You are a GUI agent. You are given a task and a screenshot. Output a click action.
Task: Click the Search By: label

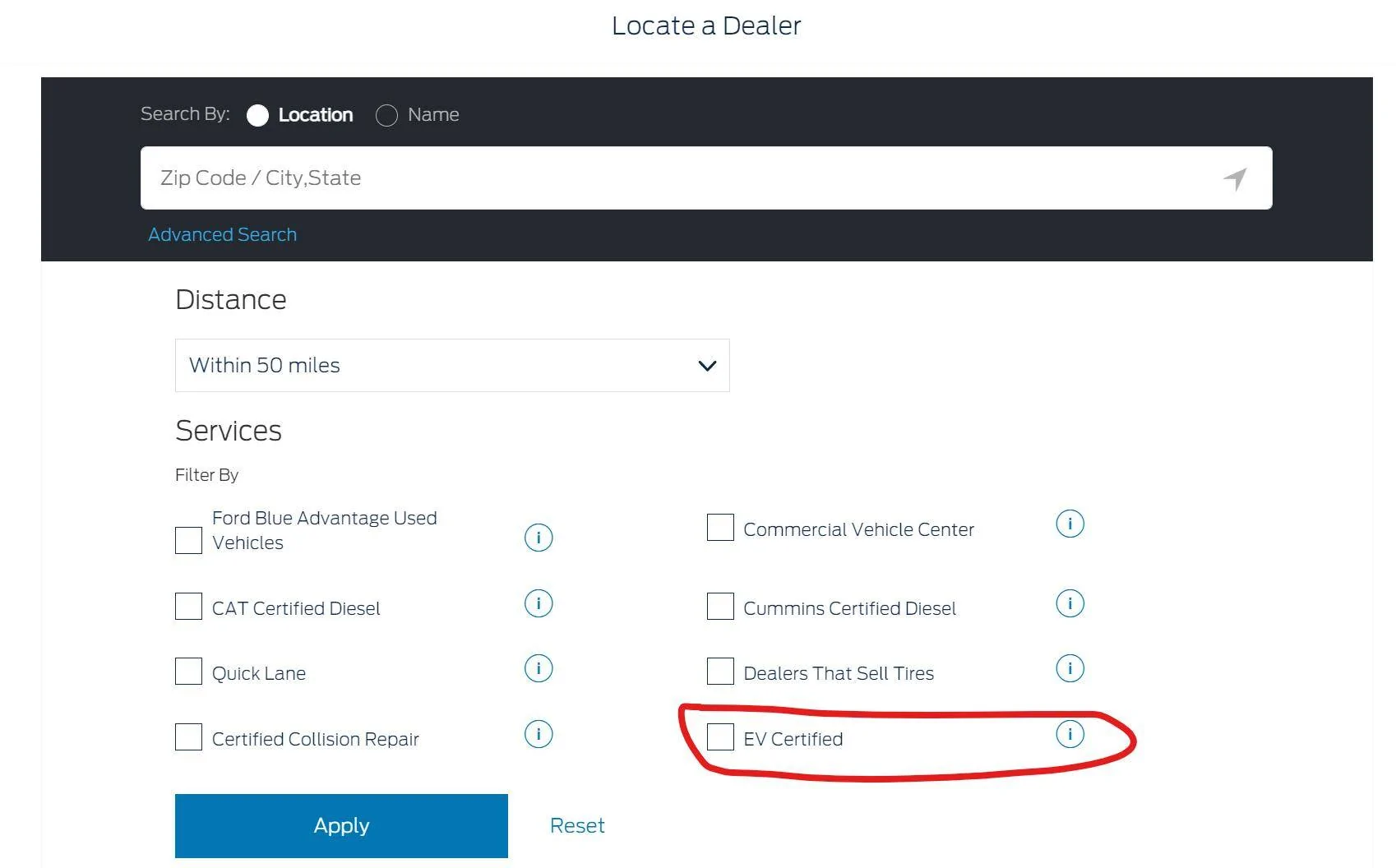click(x=185, y=113)
